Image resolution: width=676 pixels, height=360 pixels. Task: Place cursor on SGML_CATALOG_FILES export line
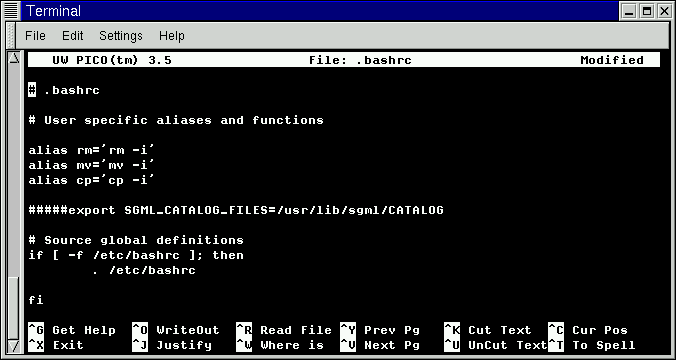236,210
